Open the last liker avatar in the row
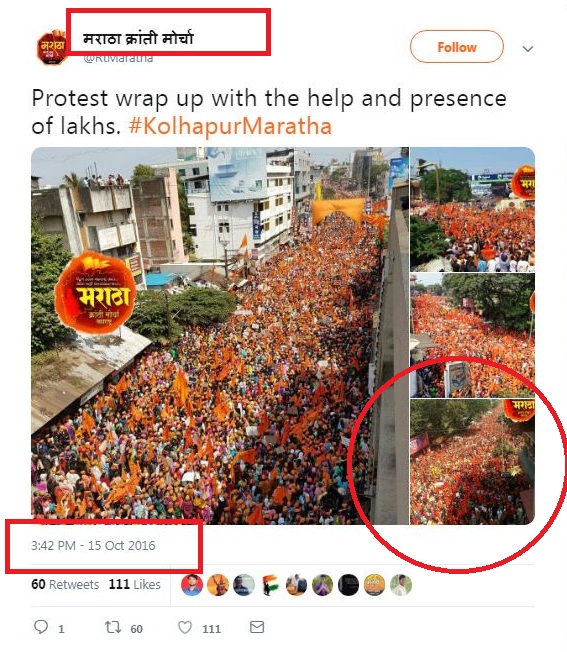 401,585
